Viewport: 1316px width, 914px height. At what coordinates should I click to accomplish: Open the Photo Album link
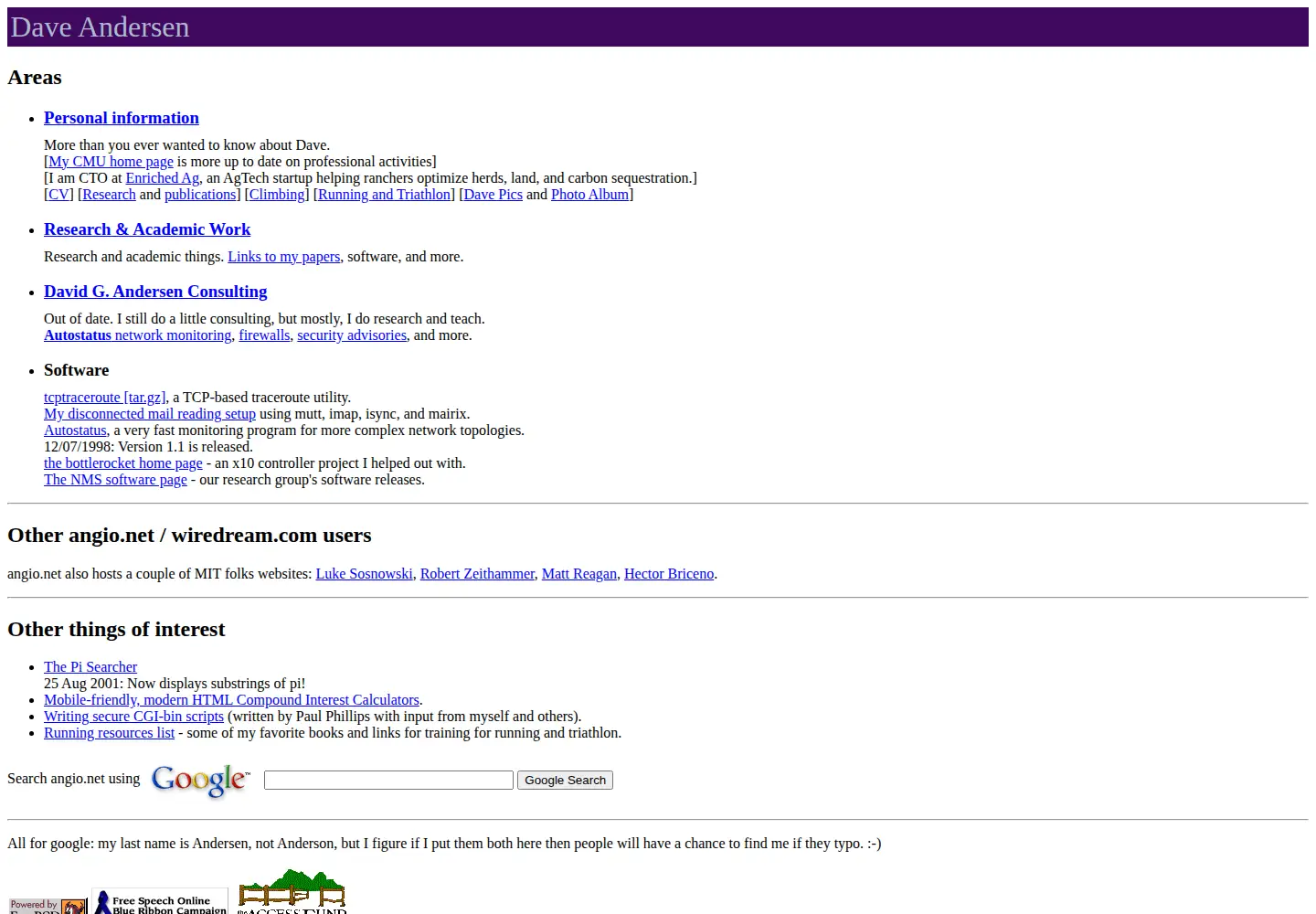click(x=589, y=195)
